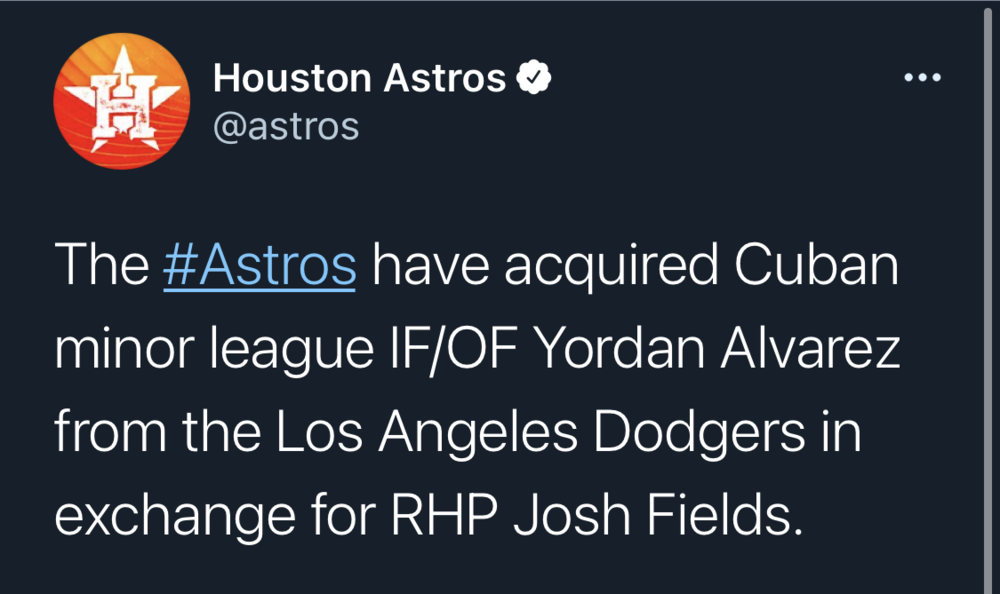Click the Houston Astros display name

[x=360, y=78]
